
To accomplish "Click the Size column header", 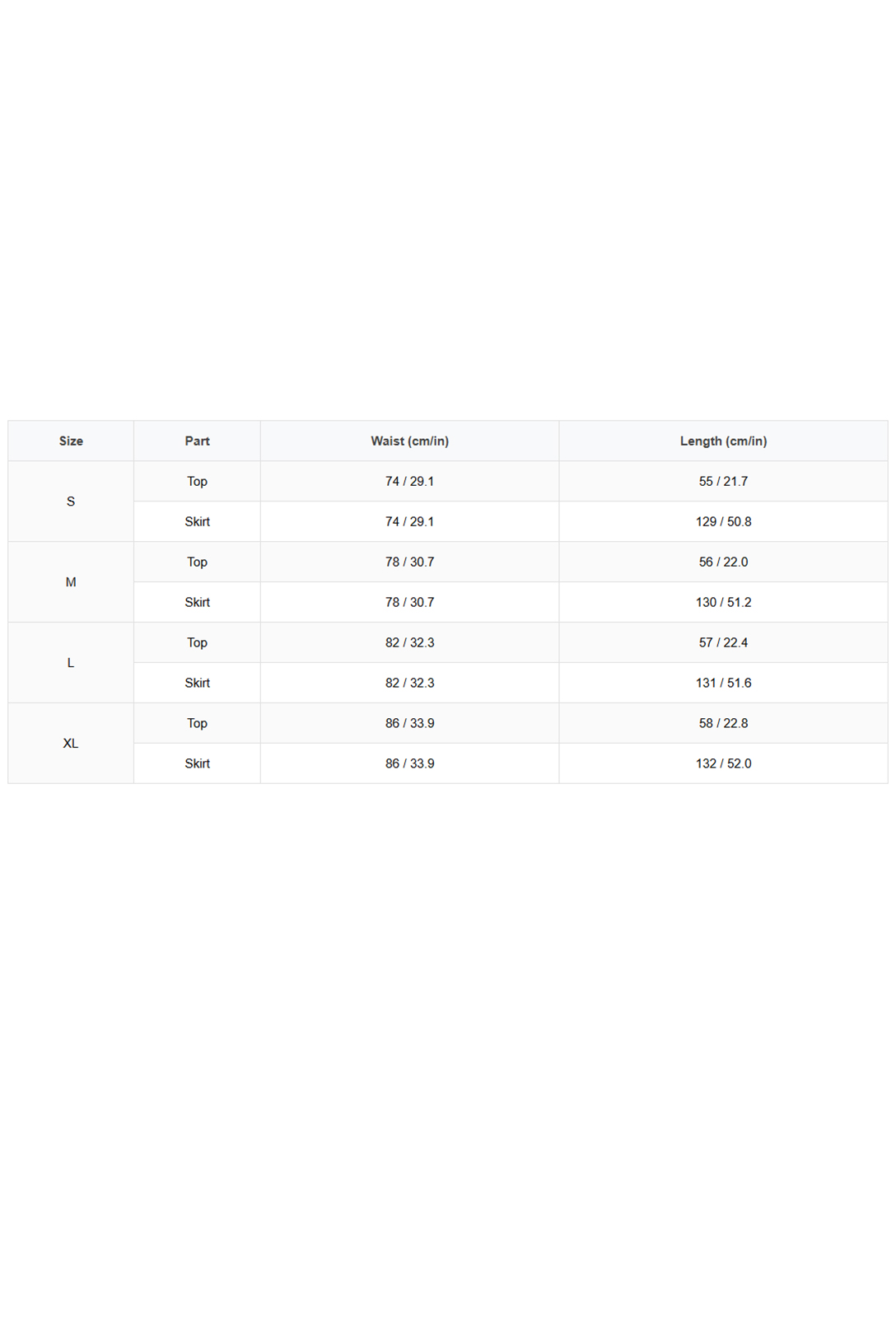I will pos(71,441).
